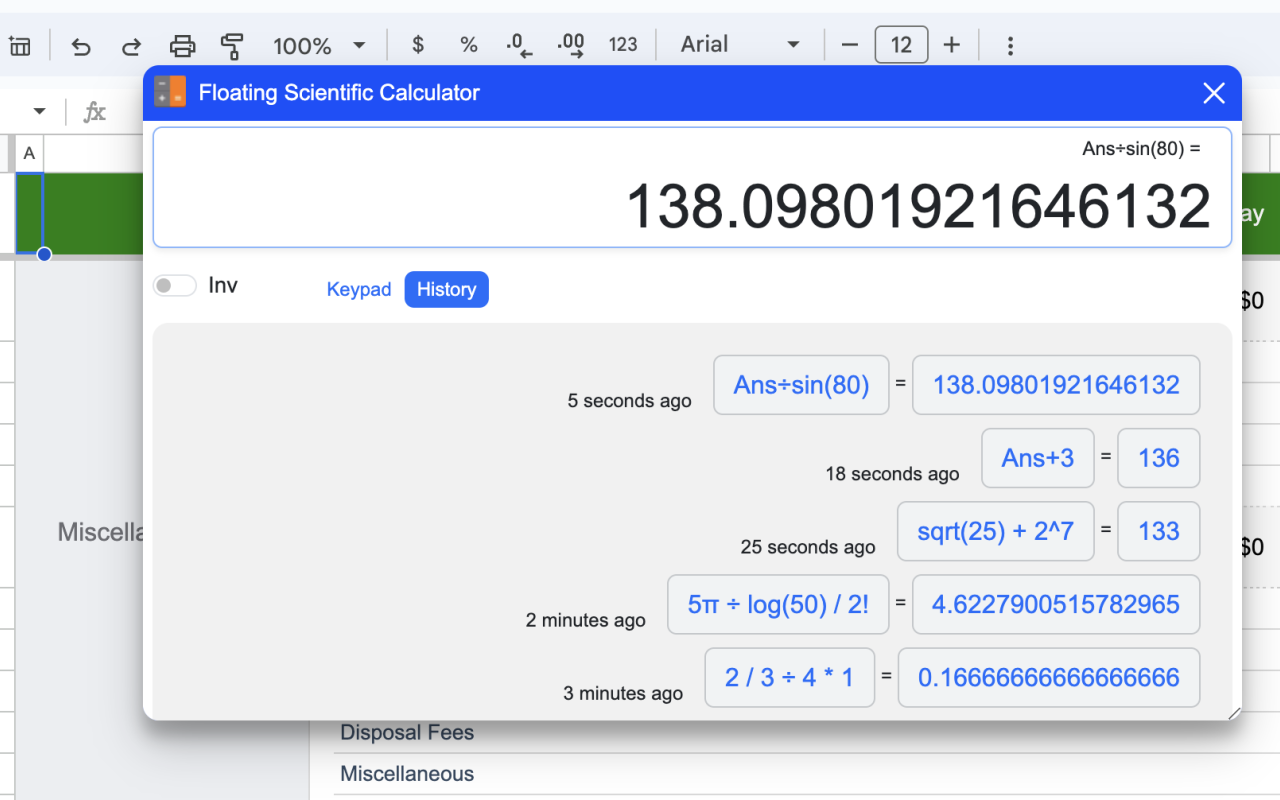
Task: Close the Floating Scientific Calculator window
Action: [x=1214, y=93]
